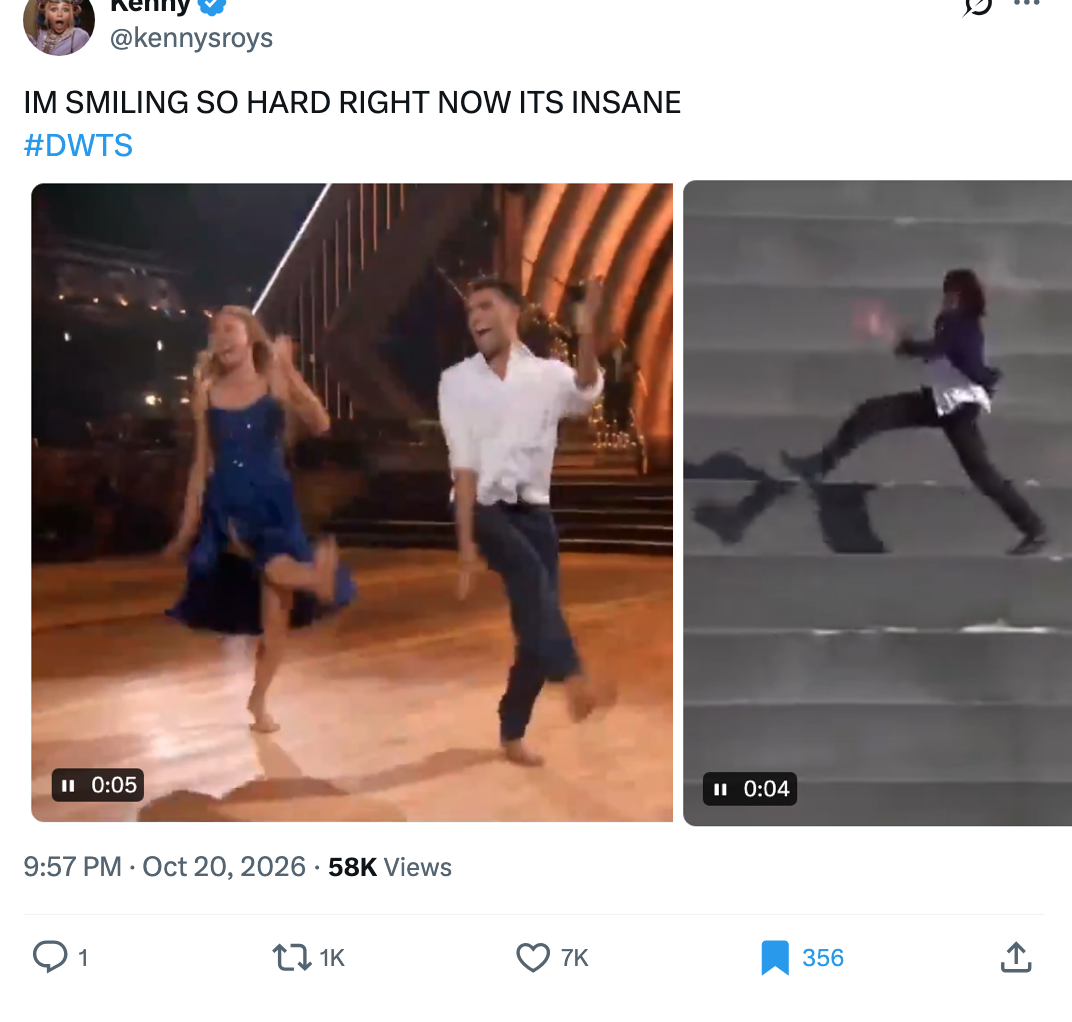
Task: Click the 356 bookmarks count
Action: coord(823,958)
